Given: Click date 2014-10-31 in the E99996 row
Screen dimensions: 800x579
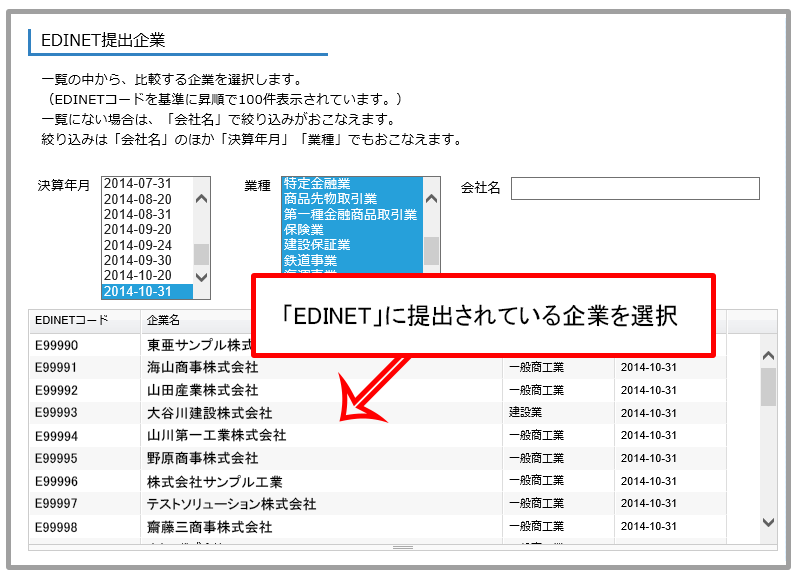Looking at the screenshot, I should click(649, 481).
